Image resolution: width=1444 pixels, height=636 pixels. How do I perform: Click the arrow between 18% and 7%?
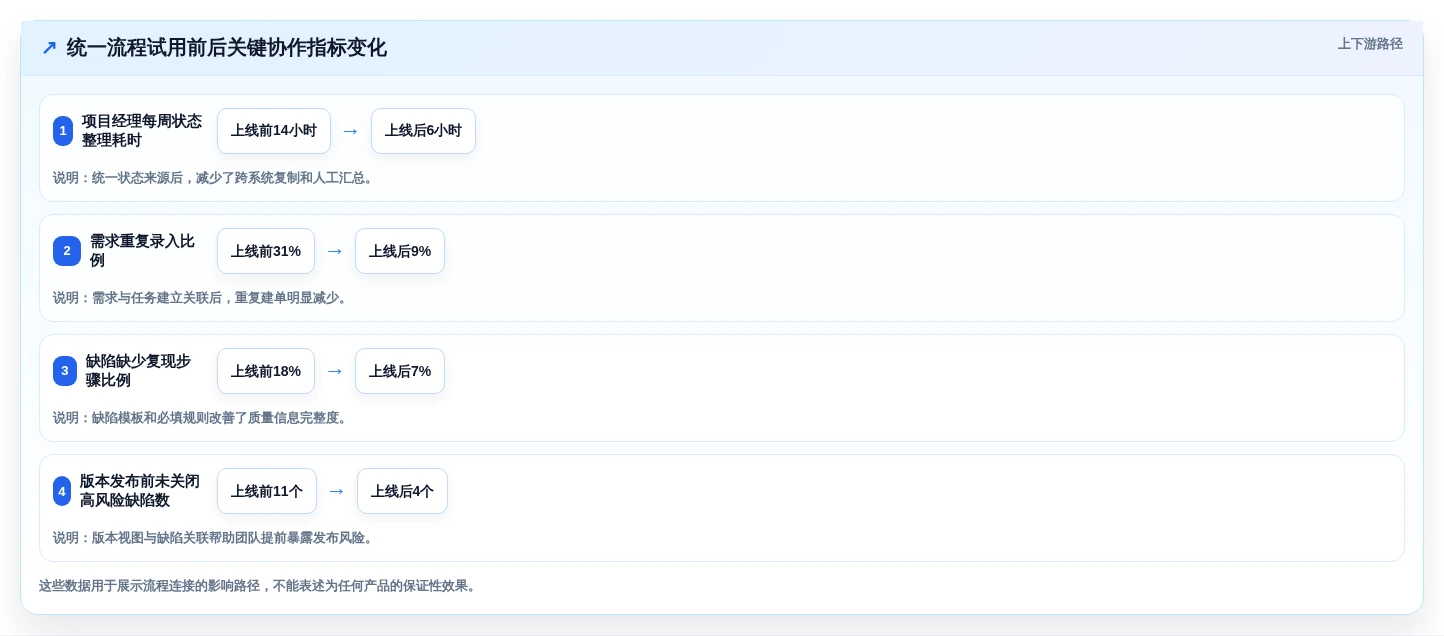335,371
